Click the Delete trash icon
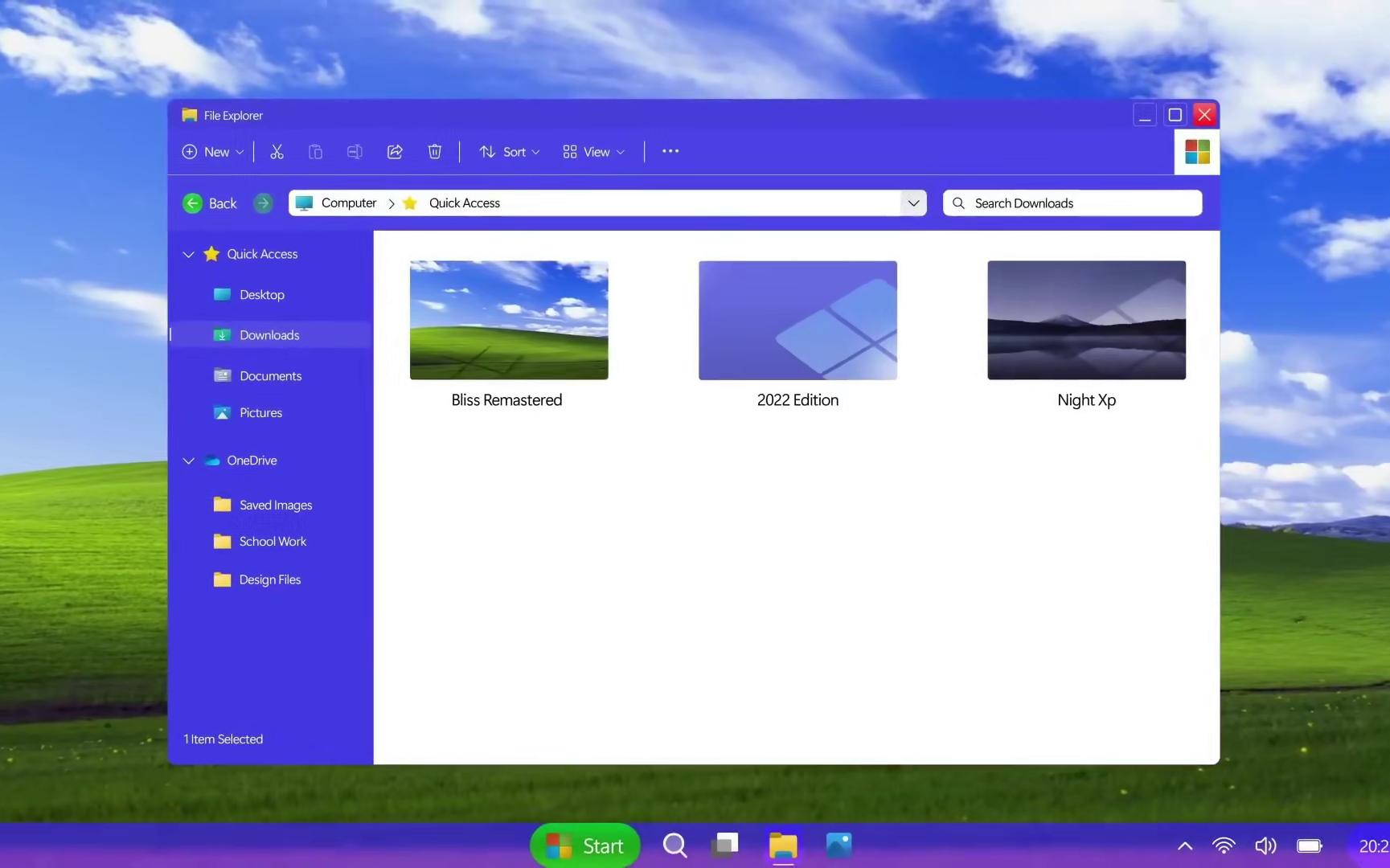 (434, 152)
